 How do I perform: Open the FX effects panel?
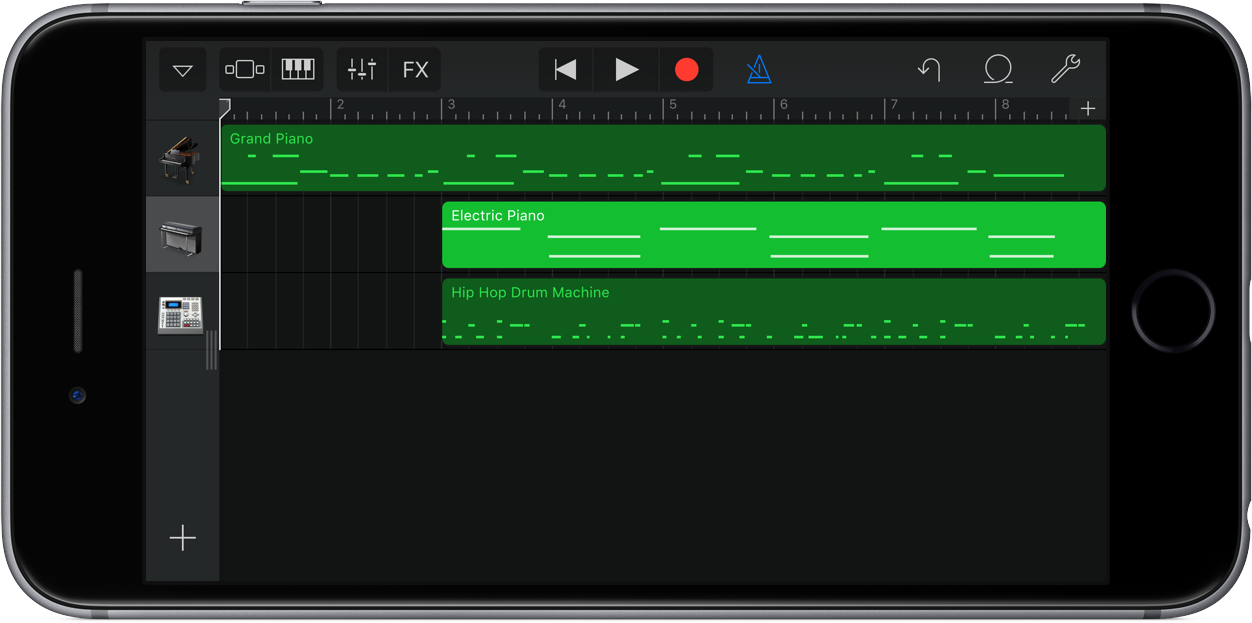(415, 70)
